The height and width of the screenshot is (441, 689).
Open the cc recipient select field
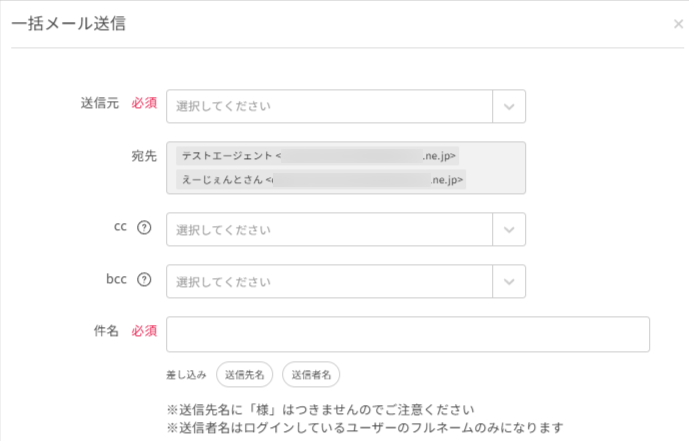pyautogui.click(x=329, y=230)
